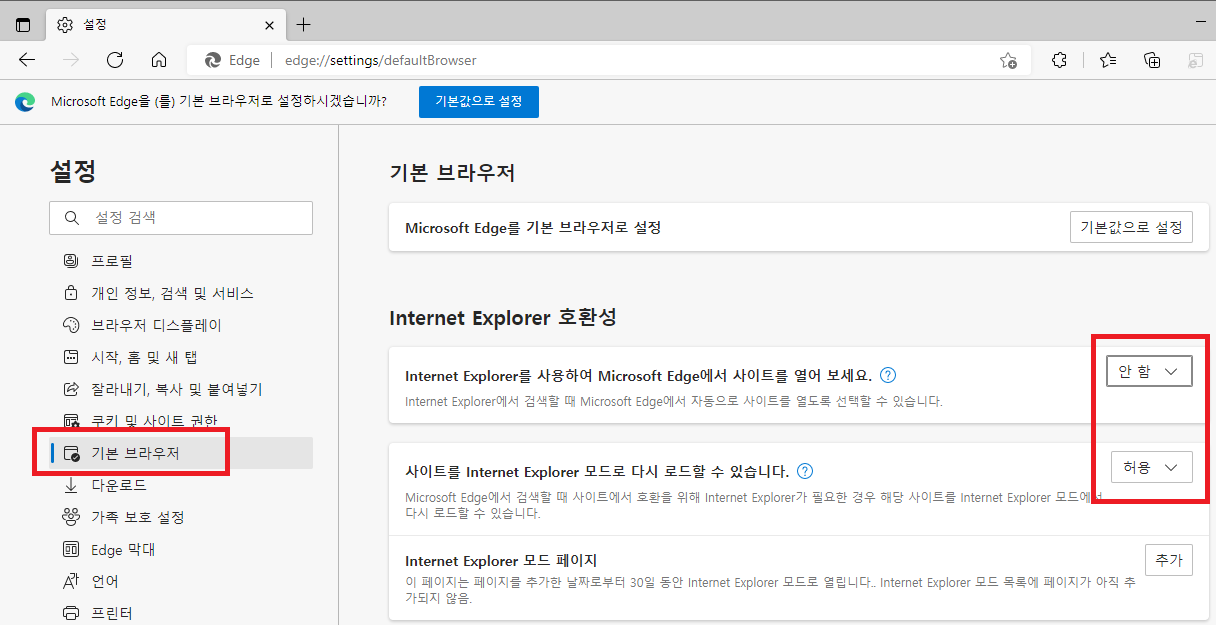Image resolution: width=1216 pixels, height=625 pixels.
Task: Close the 설정 tab
Action: tap(269, 25)
